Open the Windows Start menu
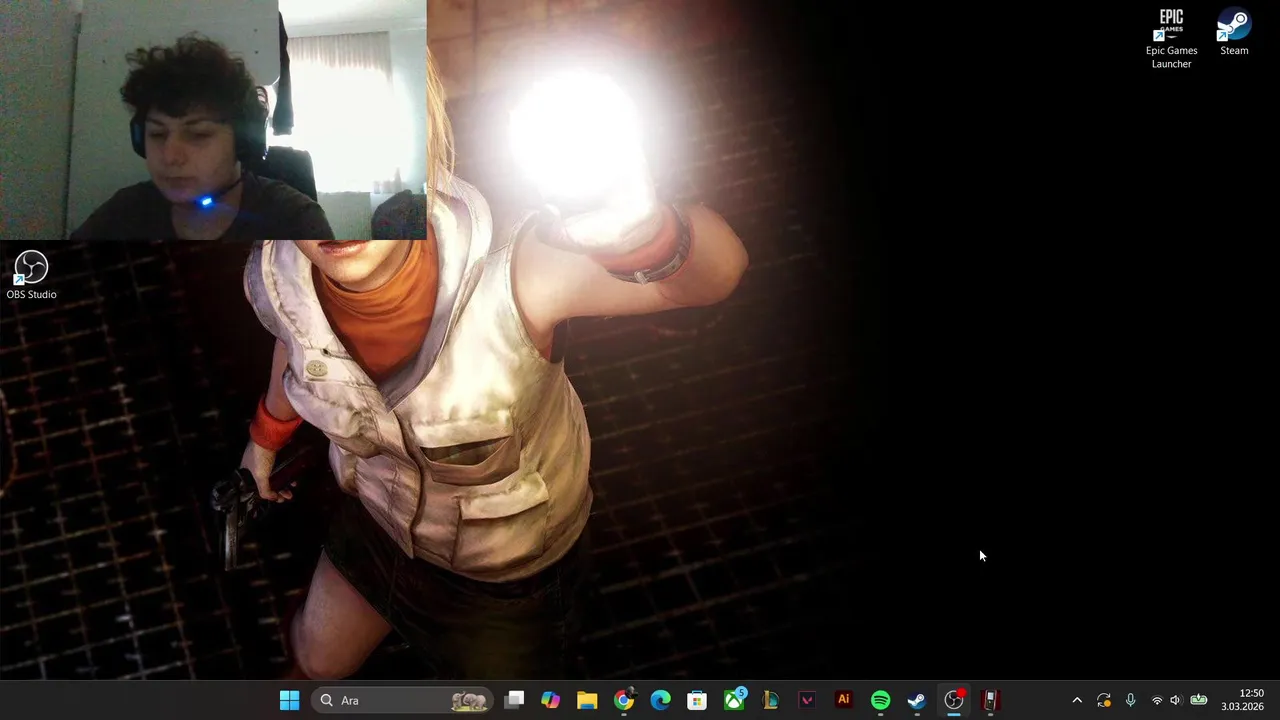The image size is (1280, 720). click(x=289, y=700)
